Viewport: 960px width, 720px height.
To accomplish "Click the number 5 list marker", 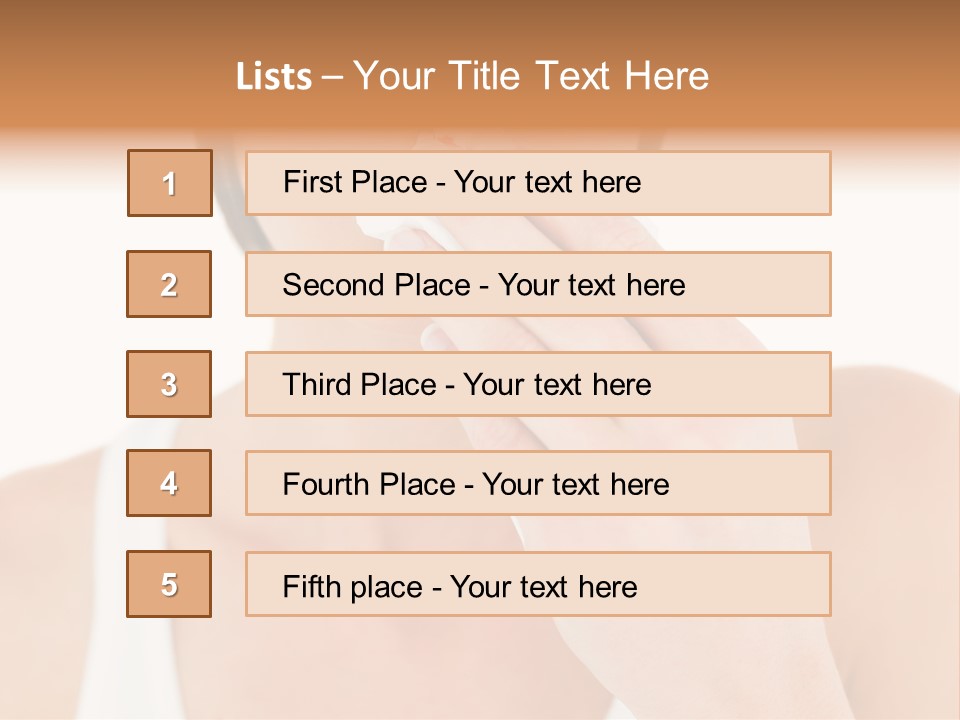I will point(169,584).
